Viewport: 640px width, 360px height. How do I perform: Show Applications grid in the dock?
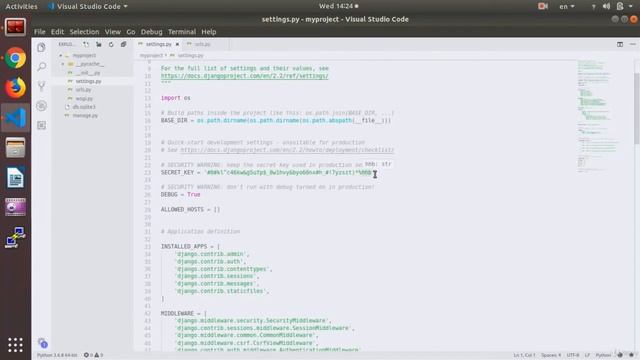click(x=16, y=345)
